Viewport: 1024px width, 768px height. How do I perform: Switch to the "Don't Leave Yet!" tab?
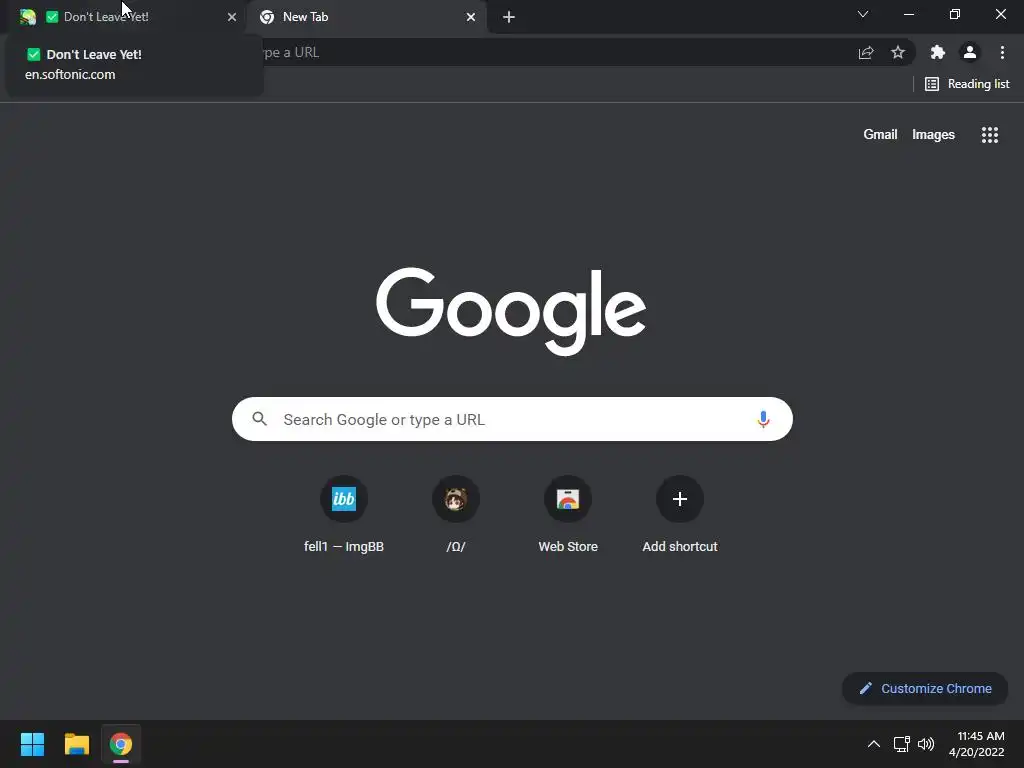[x=124, y=17]
